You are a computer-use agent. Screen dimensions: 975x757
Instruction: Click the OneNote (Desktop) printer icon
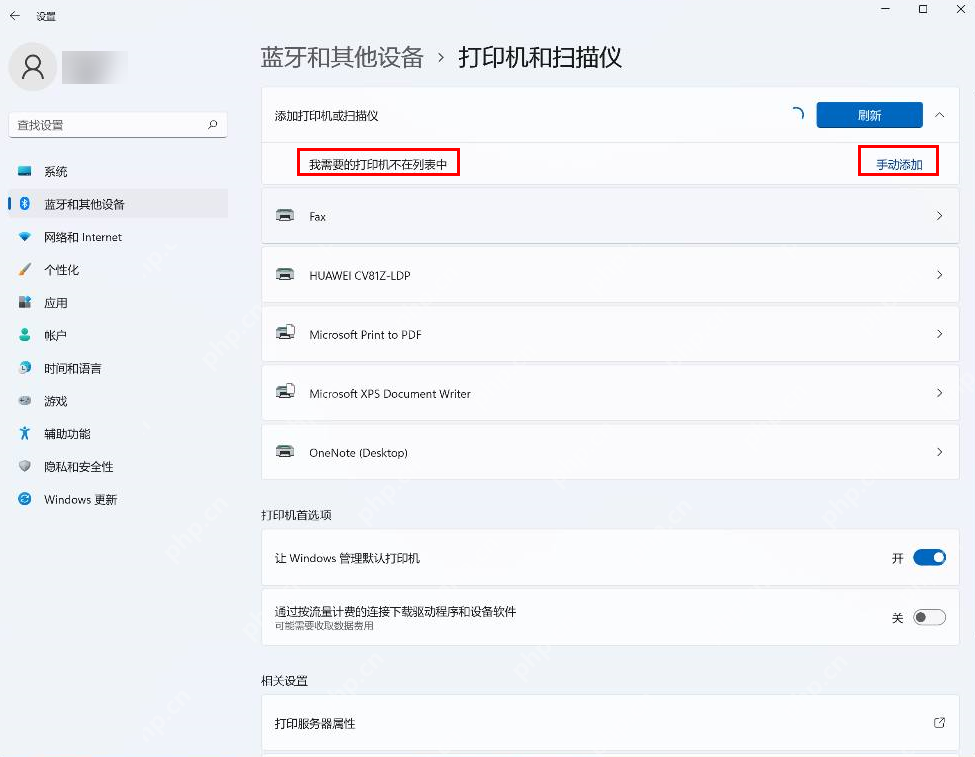(x=285, y=452)
